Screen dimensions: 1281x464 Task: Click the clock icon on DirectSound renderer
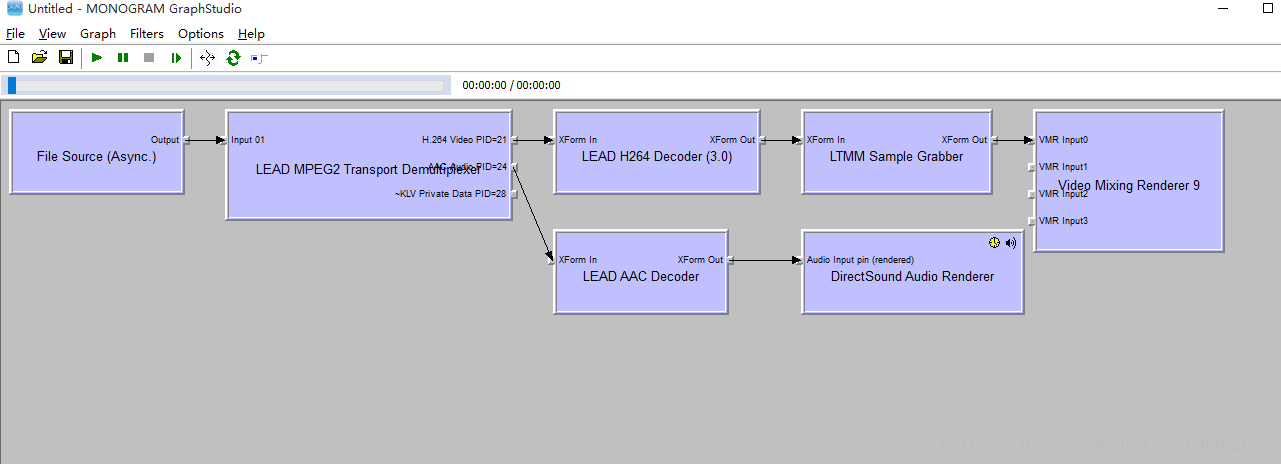[994, 243]
